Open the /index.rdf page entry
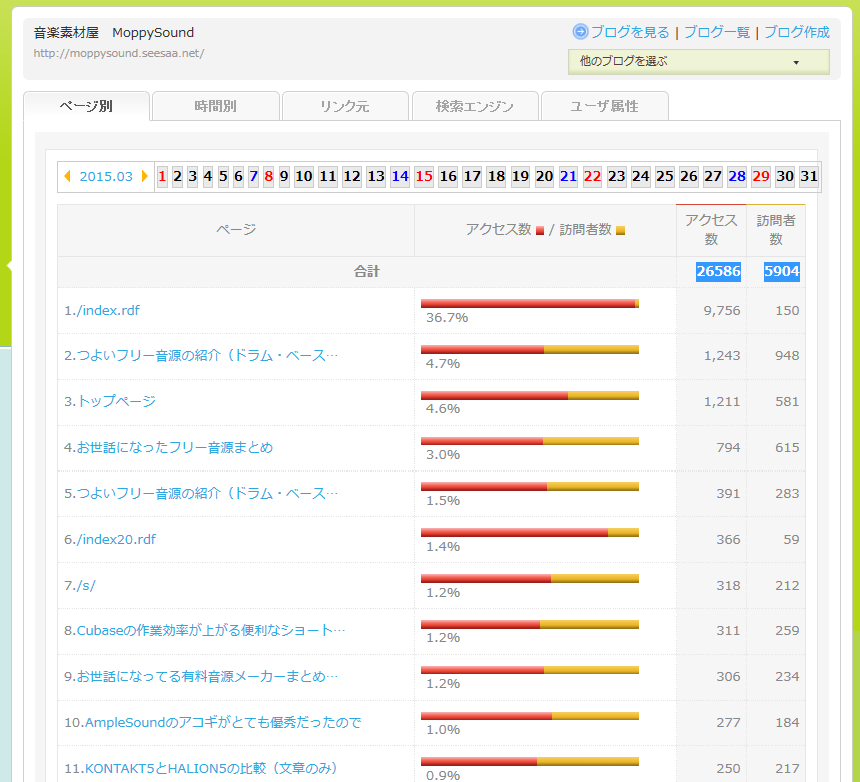Screen dimensions: 860x782 click(x=102, y=310)
